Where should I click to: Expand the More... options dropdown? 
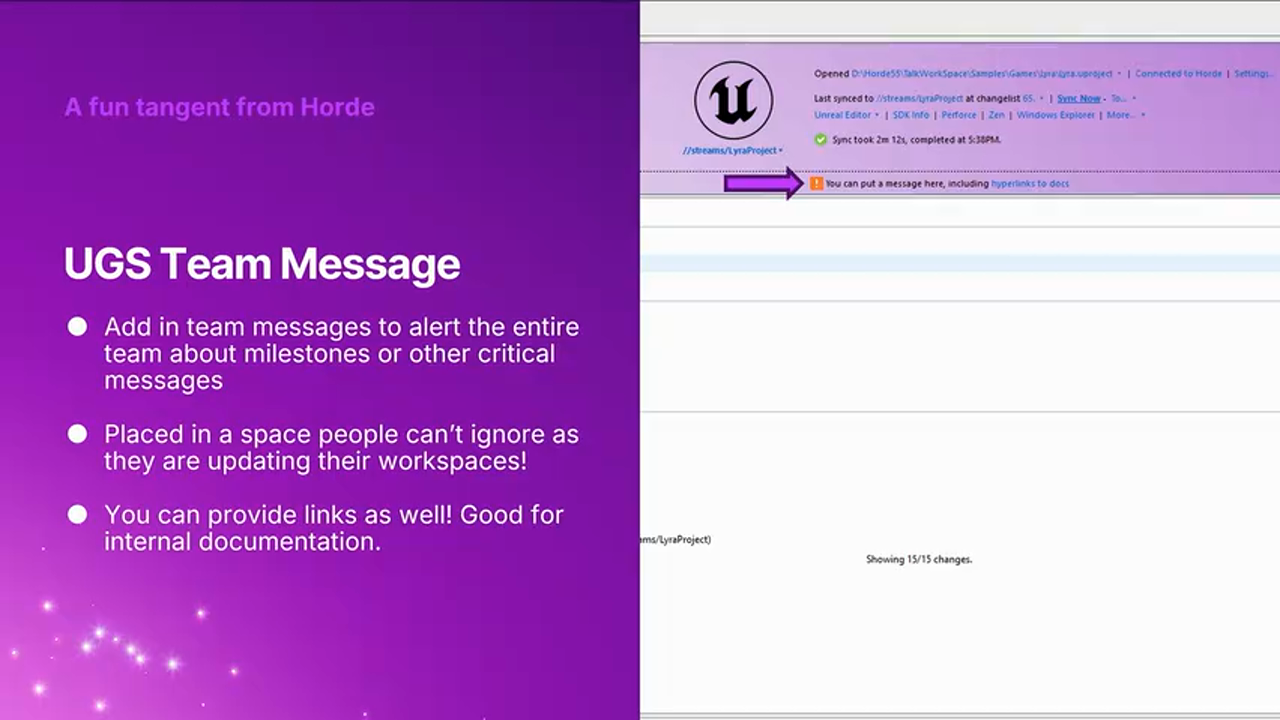click(1142, 115)
